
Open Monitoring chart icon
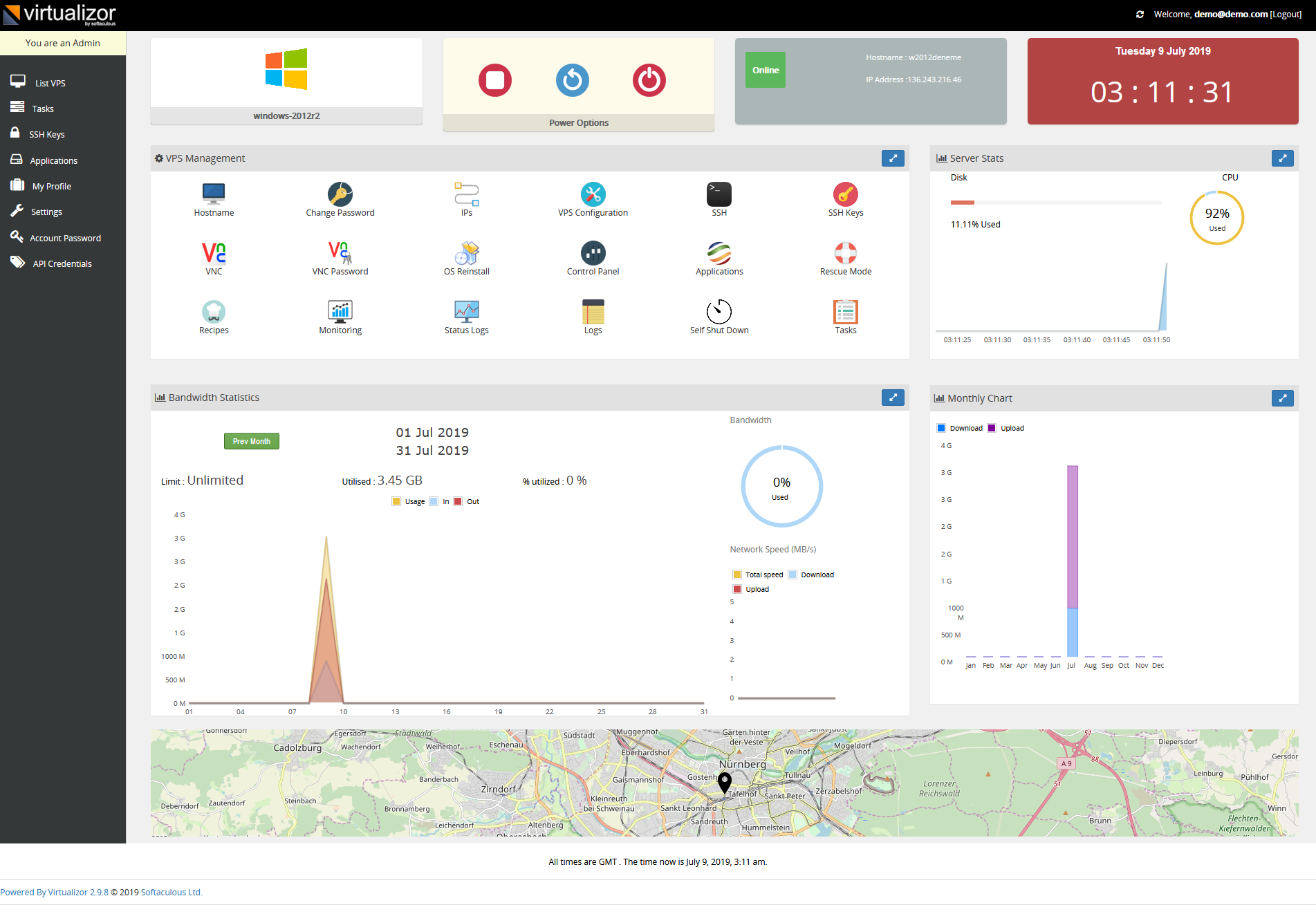click(340, 312)
